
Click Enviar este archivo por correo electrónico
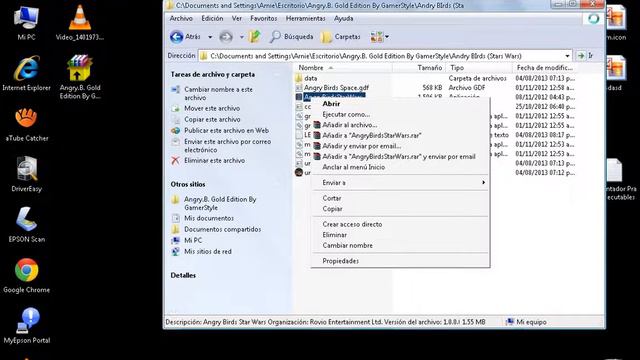coord(227,146)
